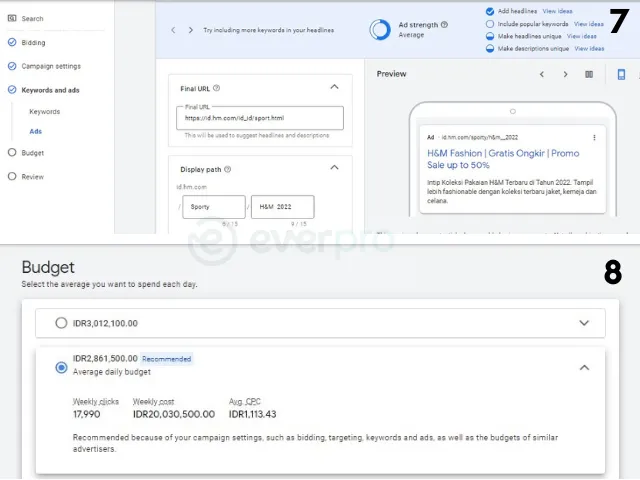Image resolution: width=640 pixels, height=480 pixels.
Task: Click the 17,990 weekly clicks value
Action: [x=87, y=414]
